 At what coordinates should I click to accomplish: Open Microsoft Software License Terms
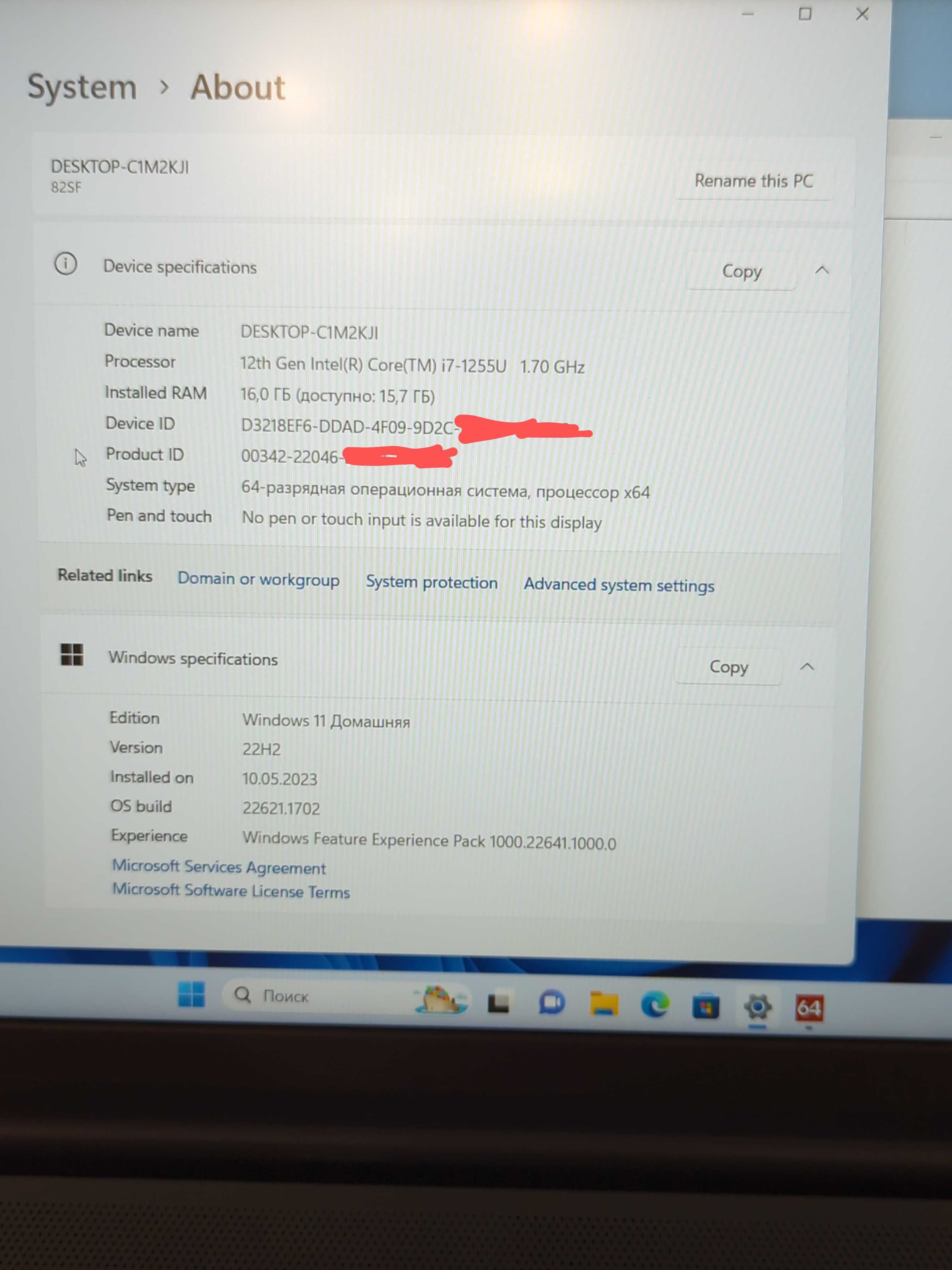231,890
